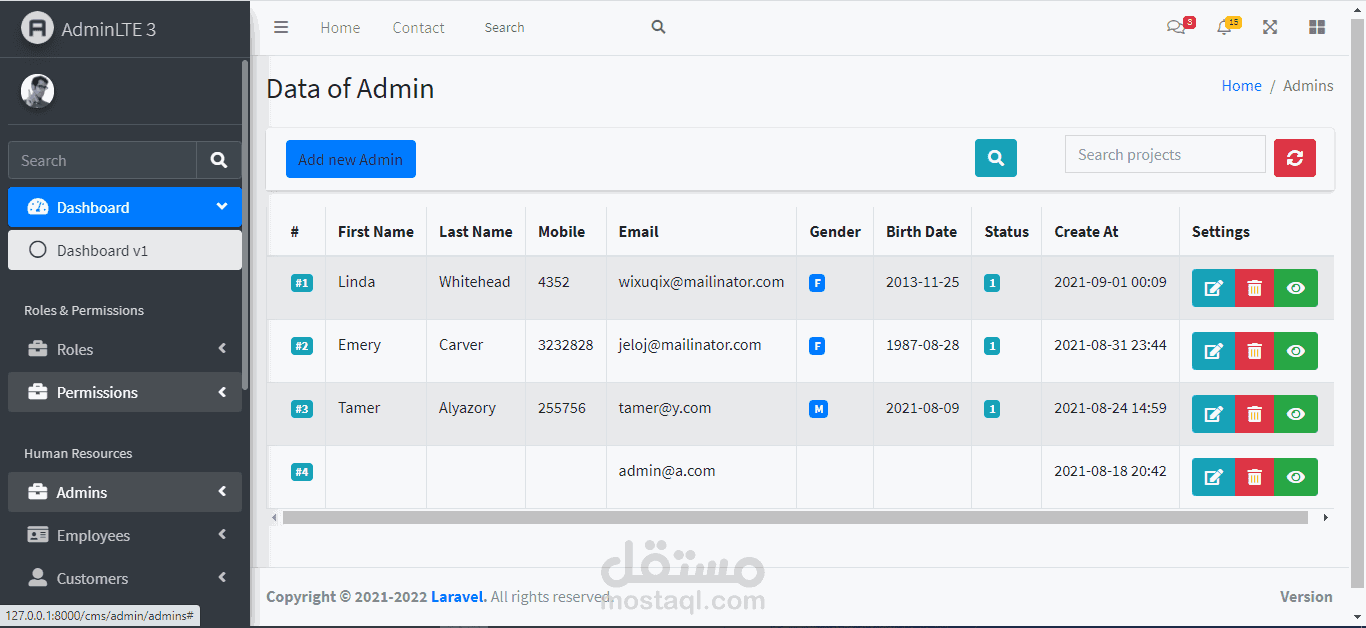1366x628 pixels.
Task: Click the AdminLTE 3 brand text
Action: click(x=109, y=29)
